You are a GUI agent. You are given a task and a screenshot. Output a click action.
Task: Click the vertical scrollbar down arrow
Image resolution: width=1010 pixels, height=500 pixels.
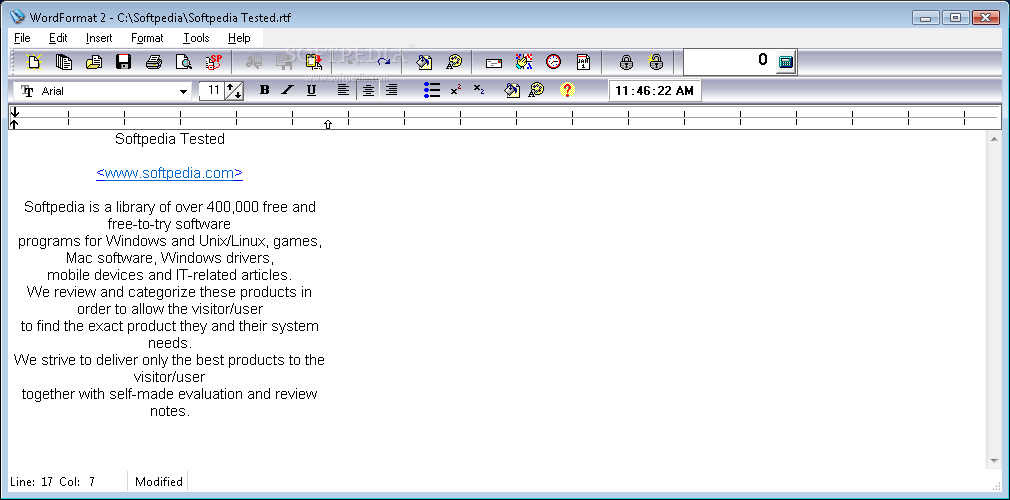(993, 461)
